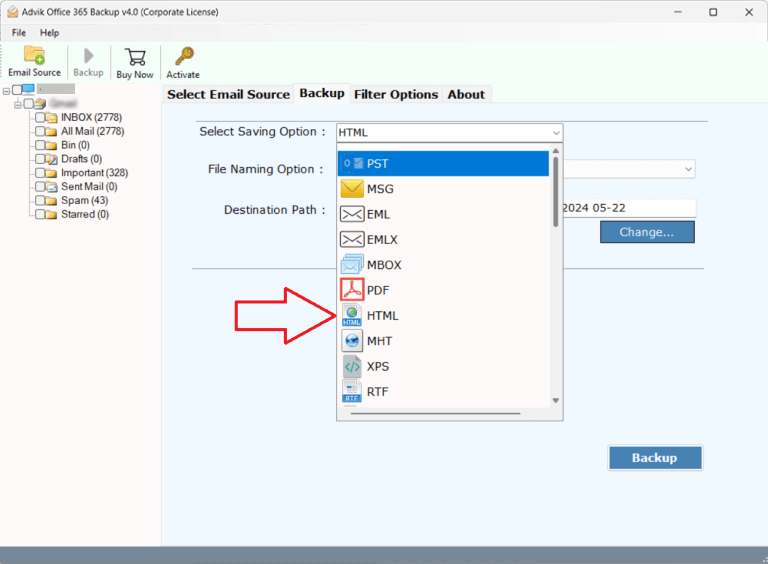Click the Sent Mail folder icon
This screenshot has height=564, width=768.
point(52,187)
